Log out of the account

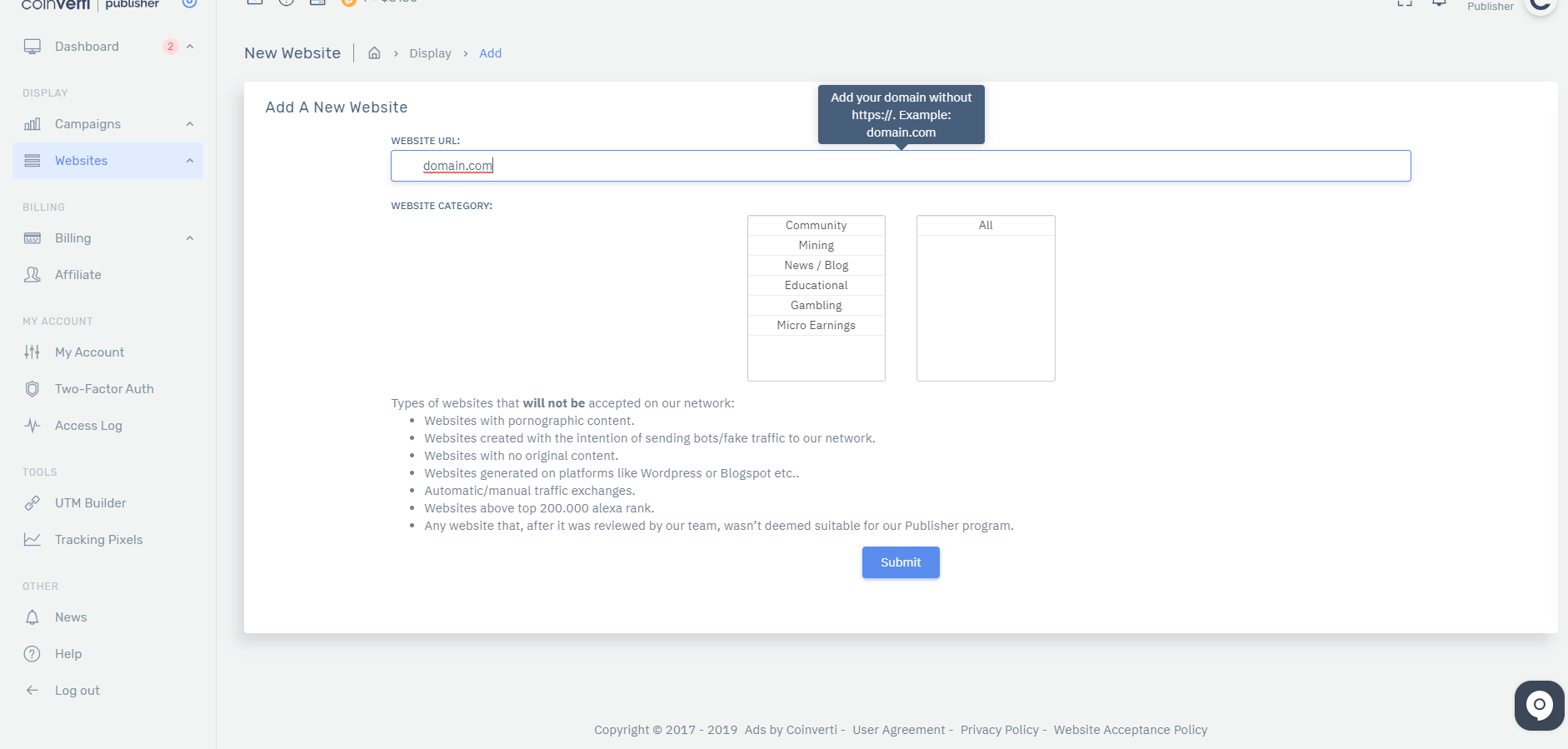tap(77, 691)
